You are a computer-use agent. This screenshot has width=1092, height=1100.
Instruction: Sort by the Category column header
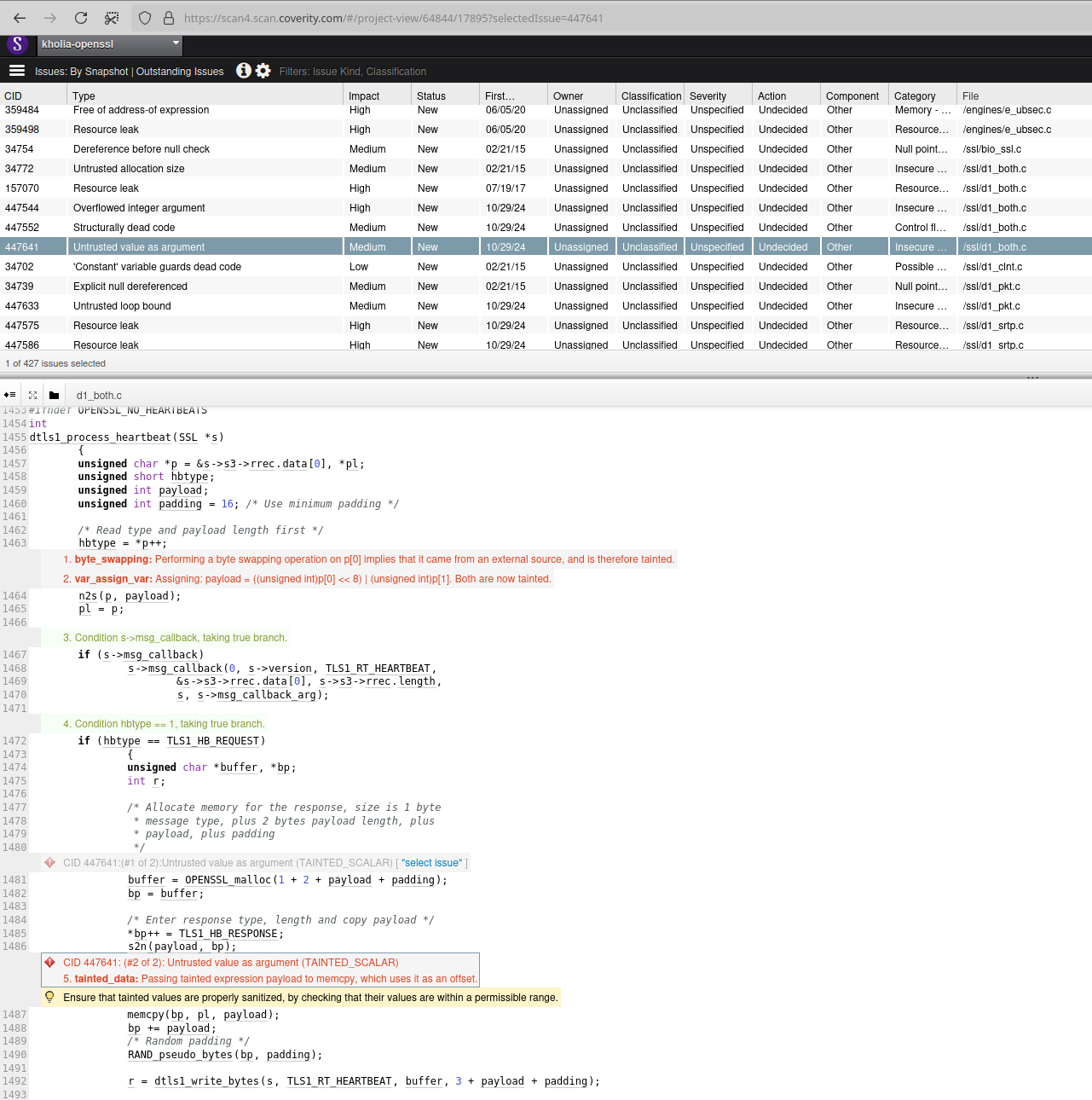tap(923, 96)
